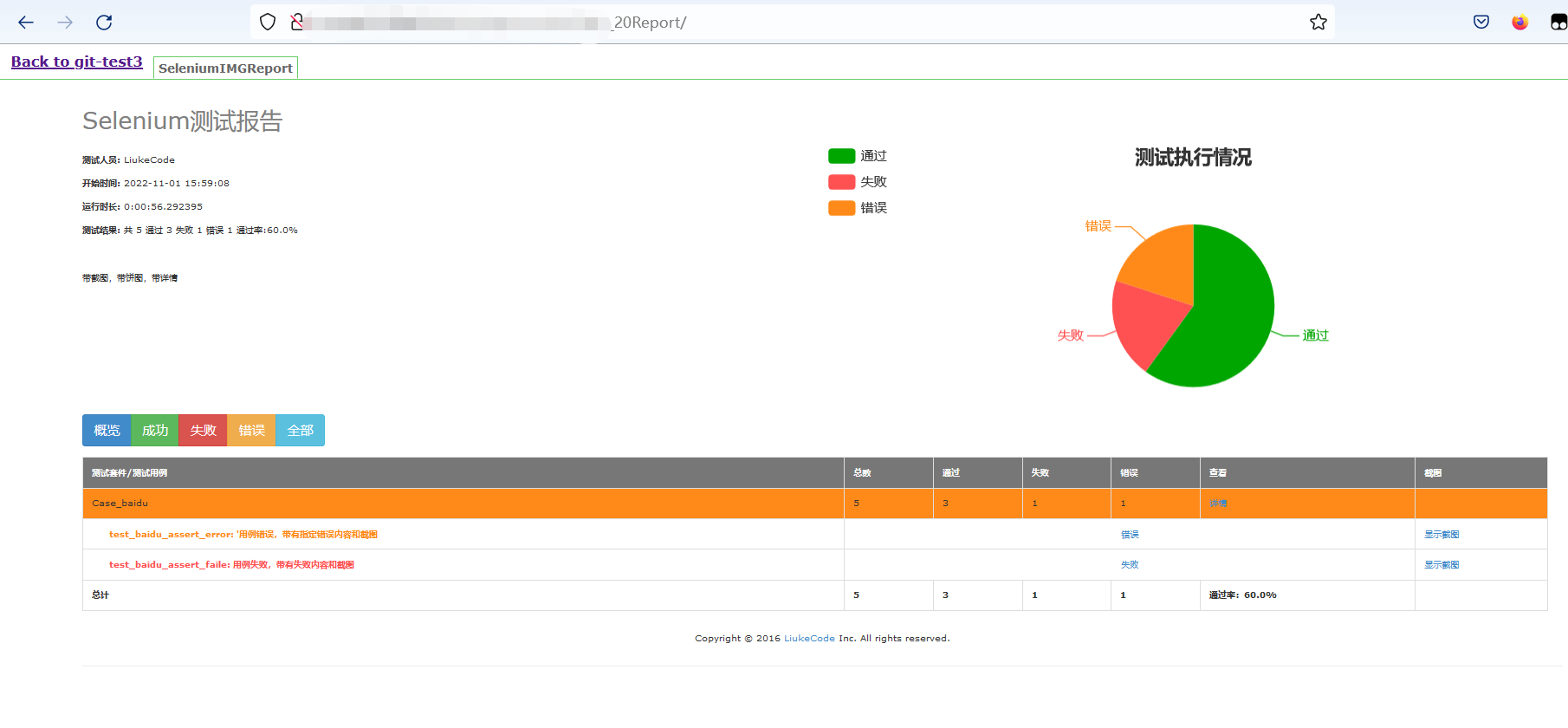Viewport: 1568px width, 728px height.
Task: Expand the 错误 result detail link
Action: click(1130, 535)
